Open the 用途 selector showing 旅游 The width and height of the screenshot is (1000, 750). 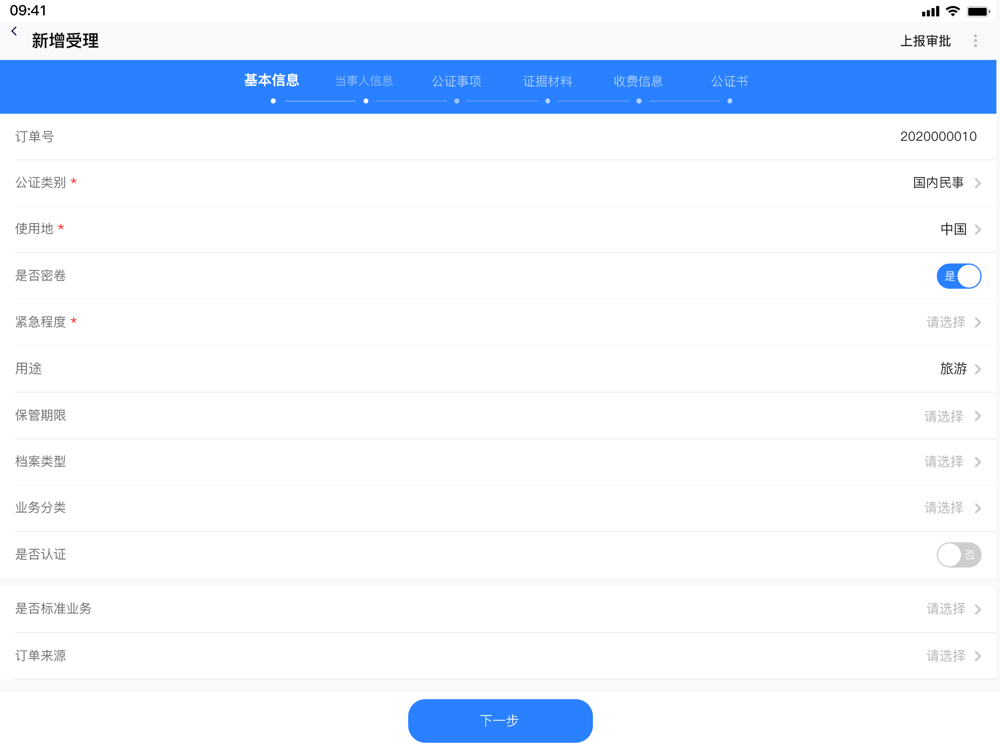pos(498,369)
